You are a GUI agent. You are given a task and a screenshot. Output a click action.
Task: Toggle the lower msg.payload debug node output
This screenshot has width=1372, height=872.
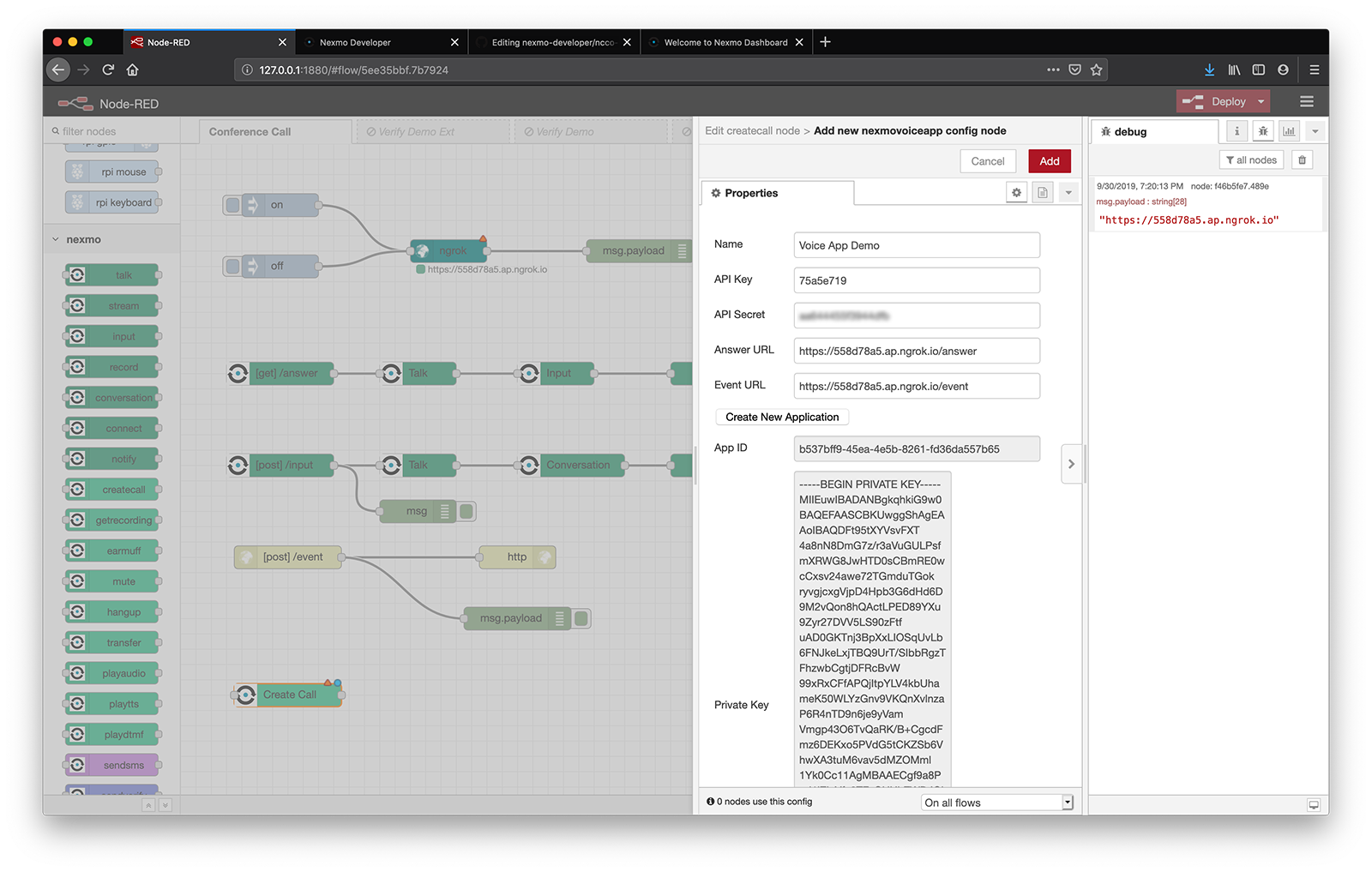coord(581,618)
